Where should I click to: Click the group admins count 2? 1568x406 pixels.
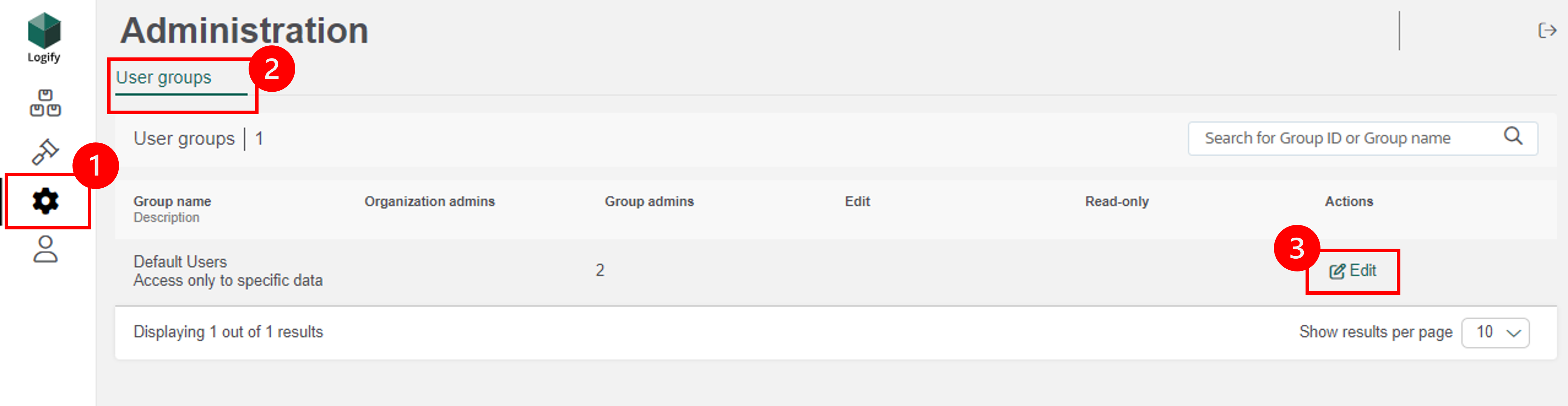[x=599, y=270]
